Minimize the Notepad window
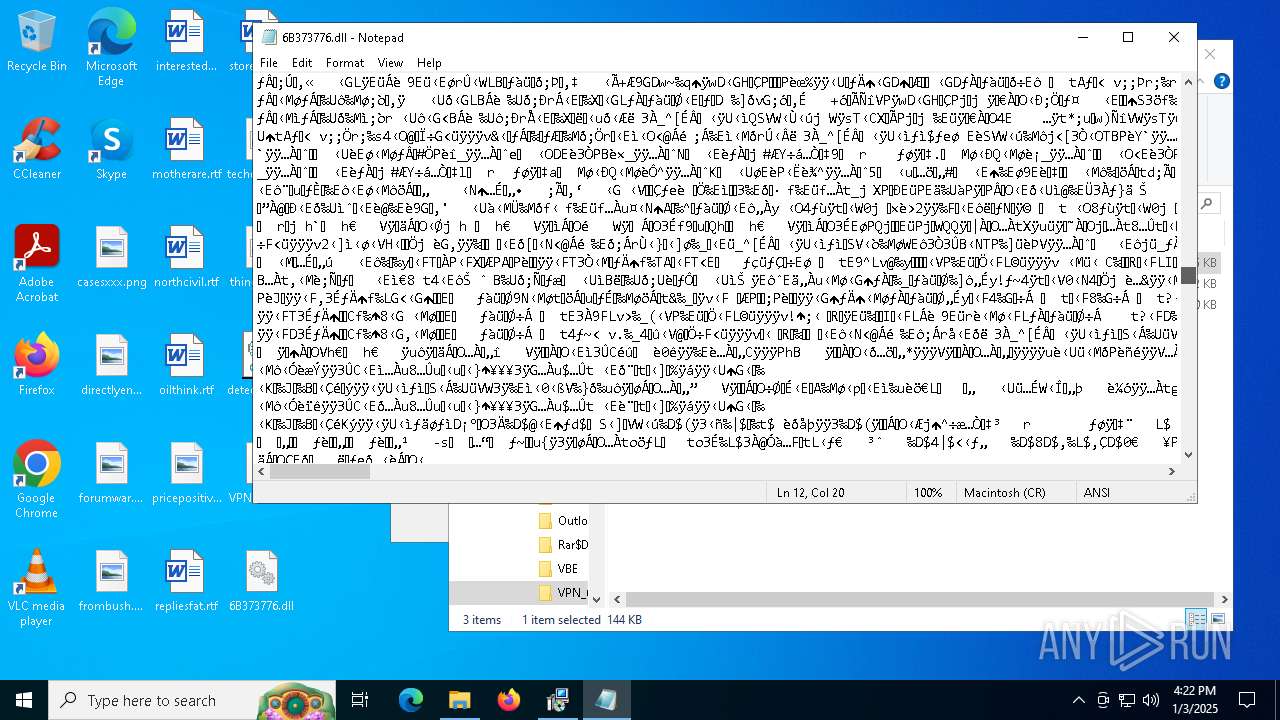This screenshot has width=1280, height=720. [x=1082, y=37]
